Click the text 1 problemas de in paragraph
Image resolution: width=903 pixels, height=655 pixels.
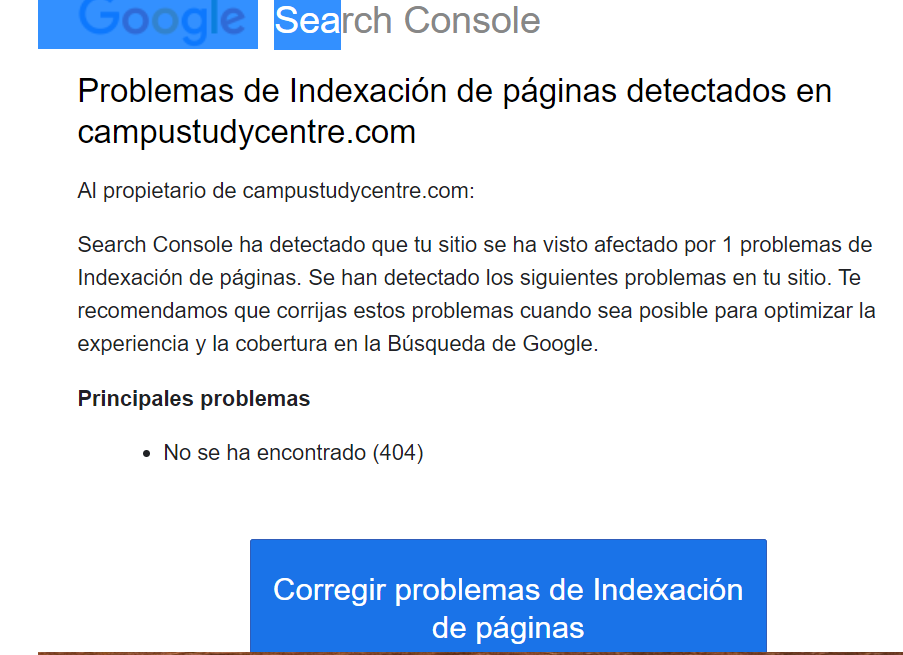(x=797, y=245)
